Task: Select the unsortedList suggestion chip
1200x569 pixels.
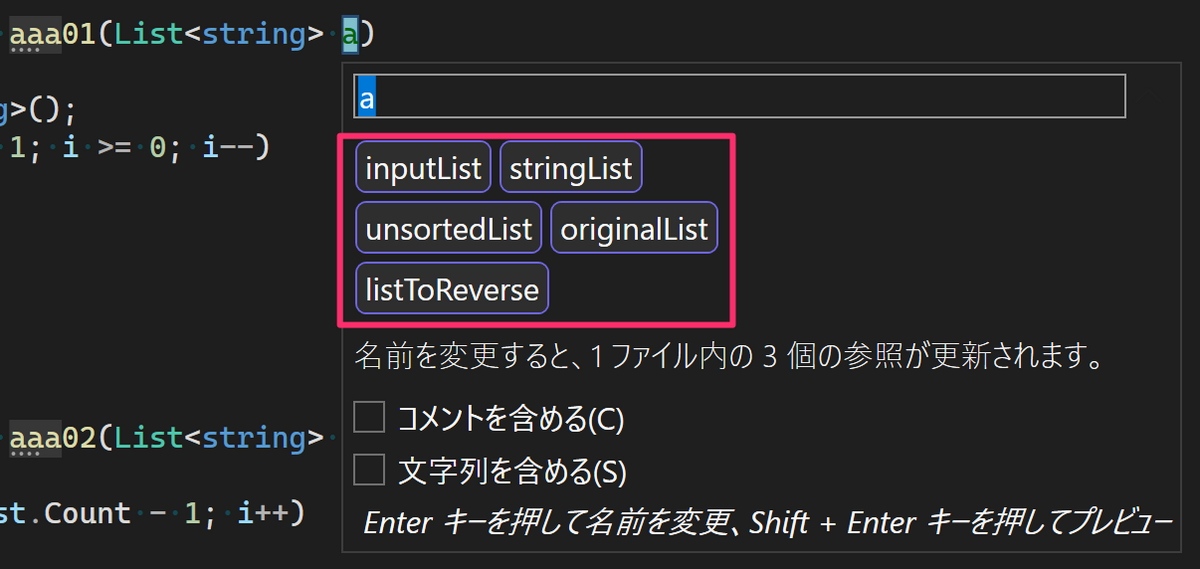Action: click(x=449, y=229)
